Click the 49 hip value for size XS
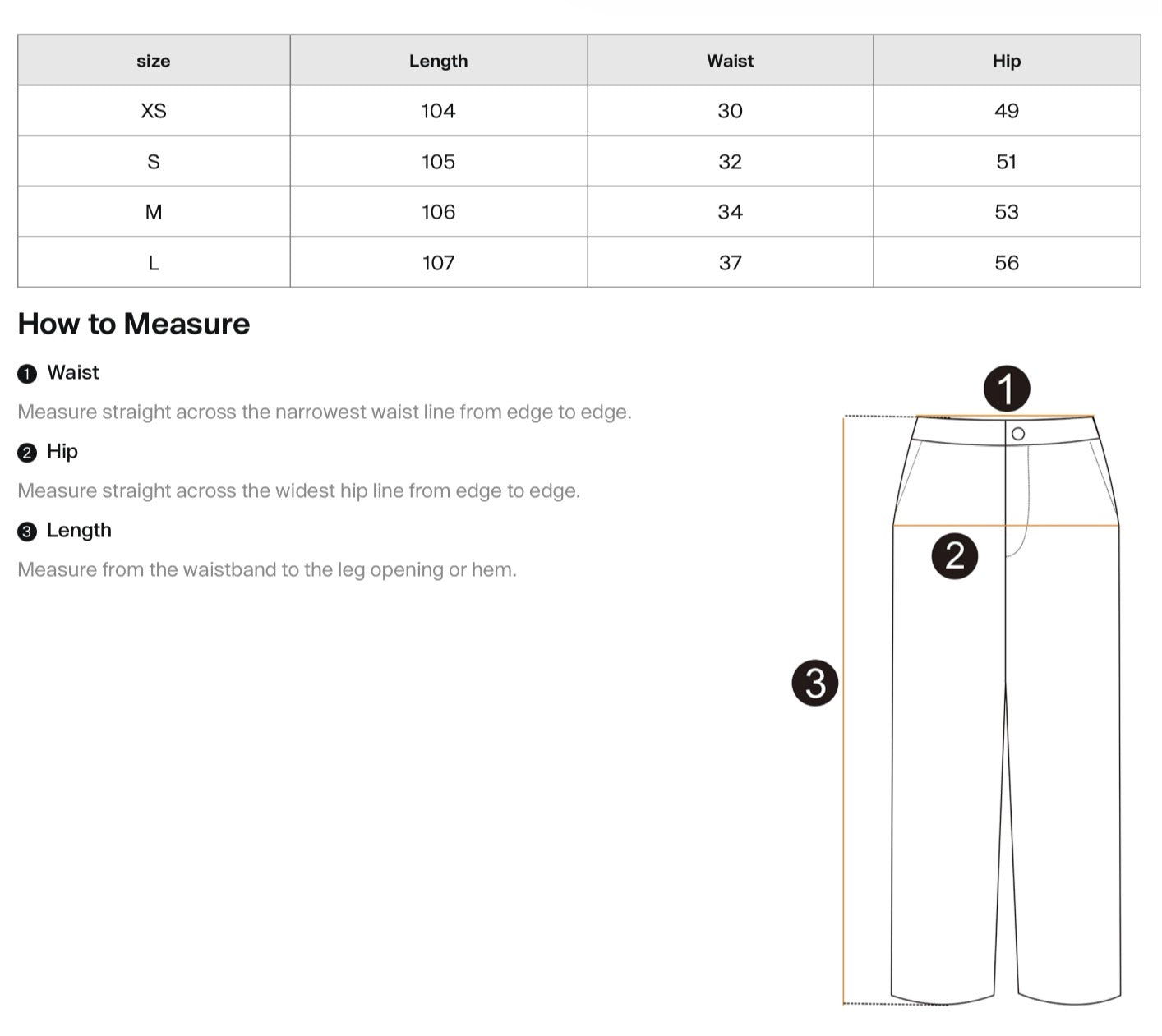Image resolution: width=1162 pixels, height=1036 pixels. pyautogui.click(x=1007, y=111)
